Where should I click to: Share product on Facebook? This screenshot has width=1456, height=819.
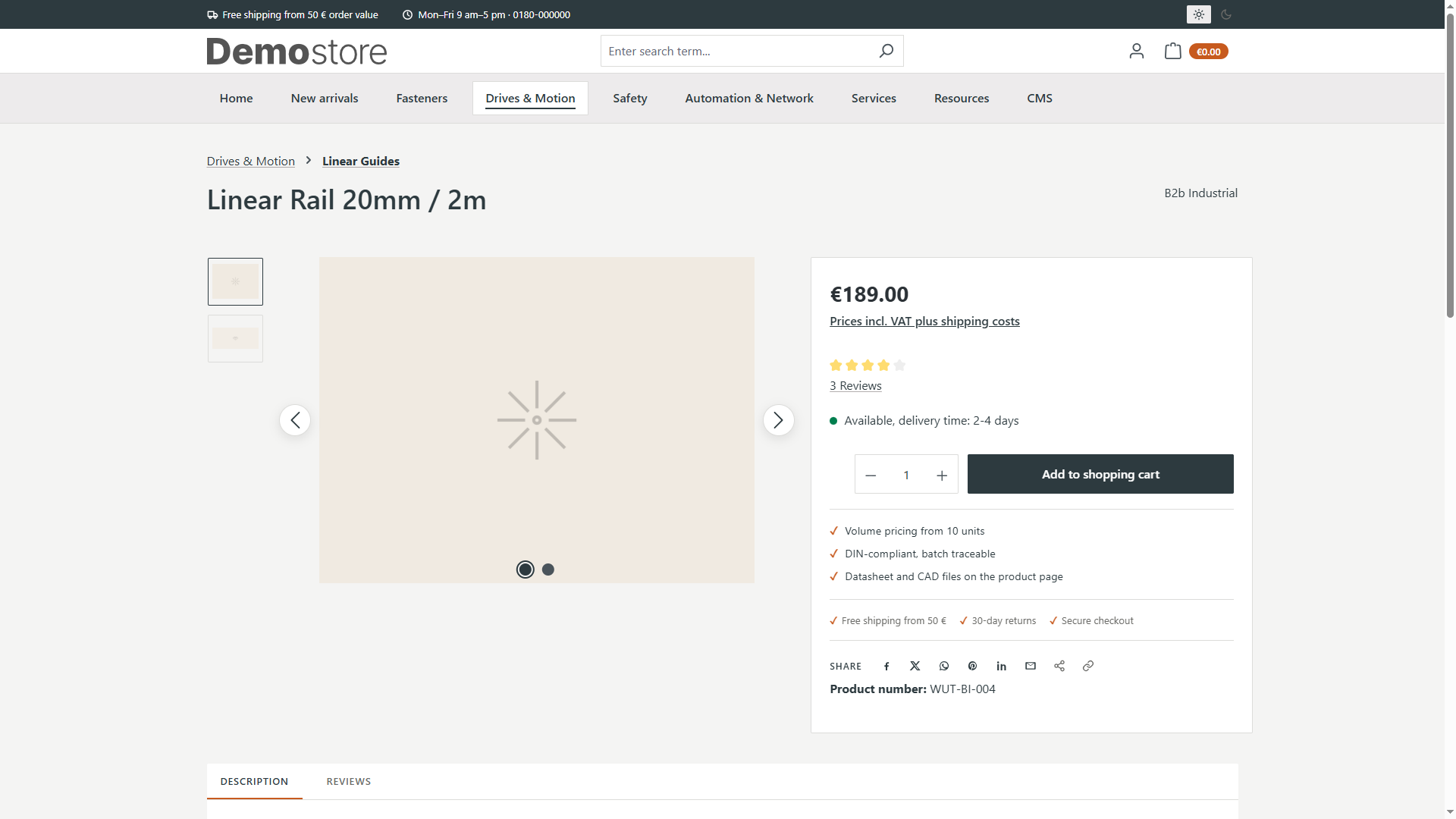pyautogui.click(x=886, y=666)
